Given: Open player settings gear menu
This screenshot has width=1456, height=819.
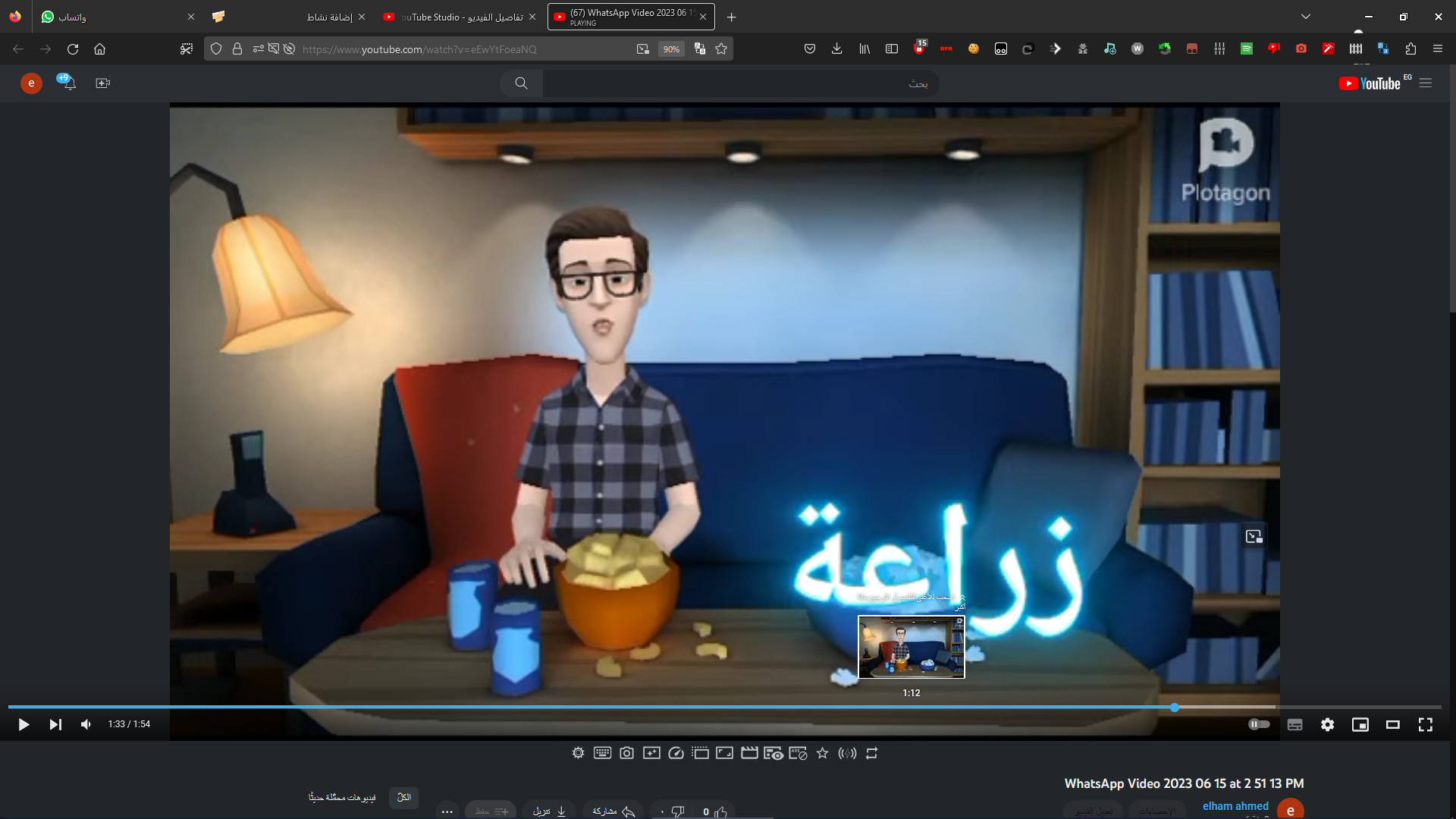Looking at the screenshot, I should tap(1327, 724).
